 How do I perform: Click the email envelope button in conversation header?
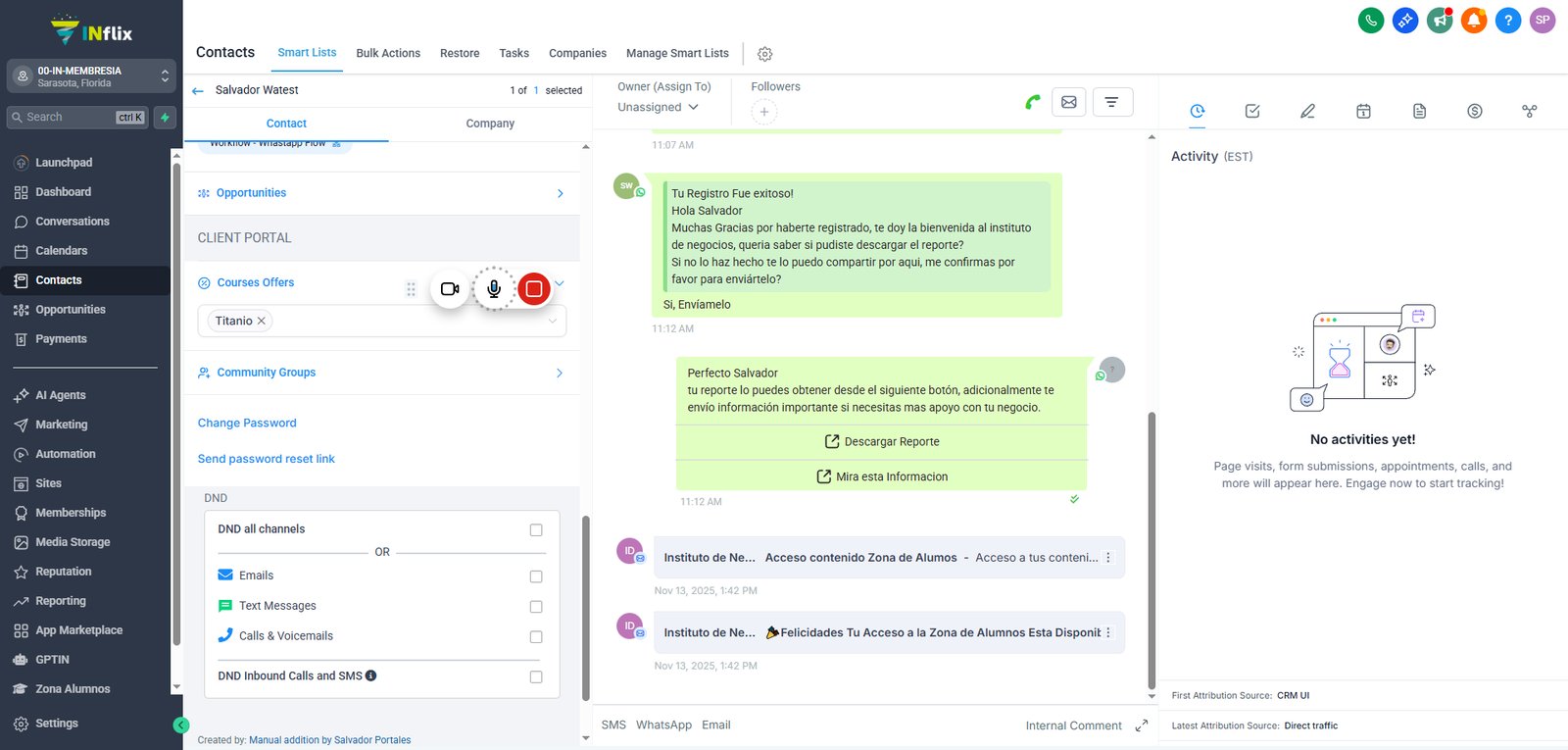click(x=1069, y=102)
